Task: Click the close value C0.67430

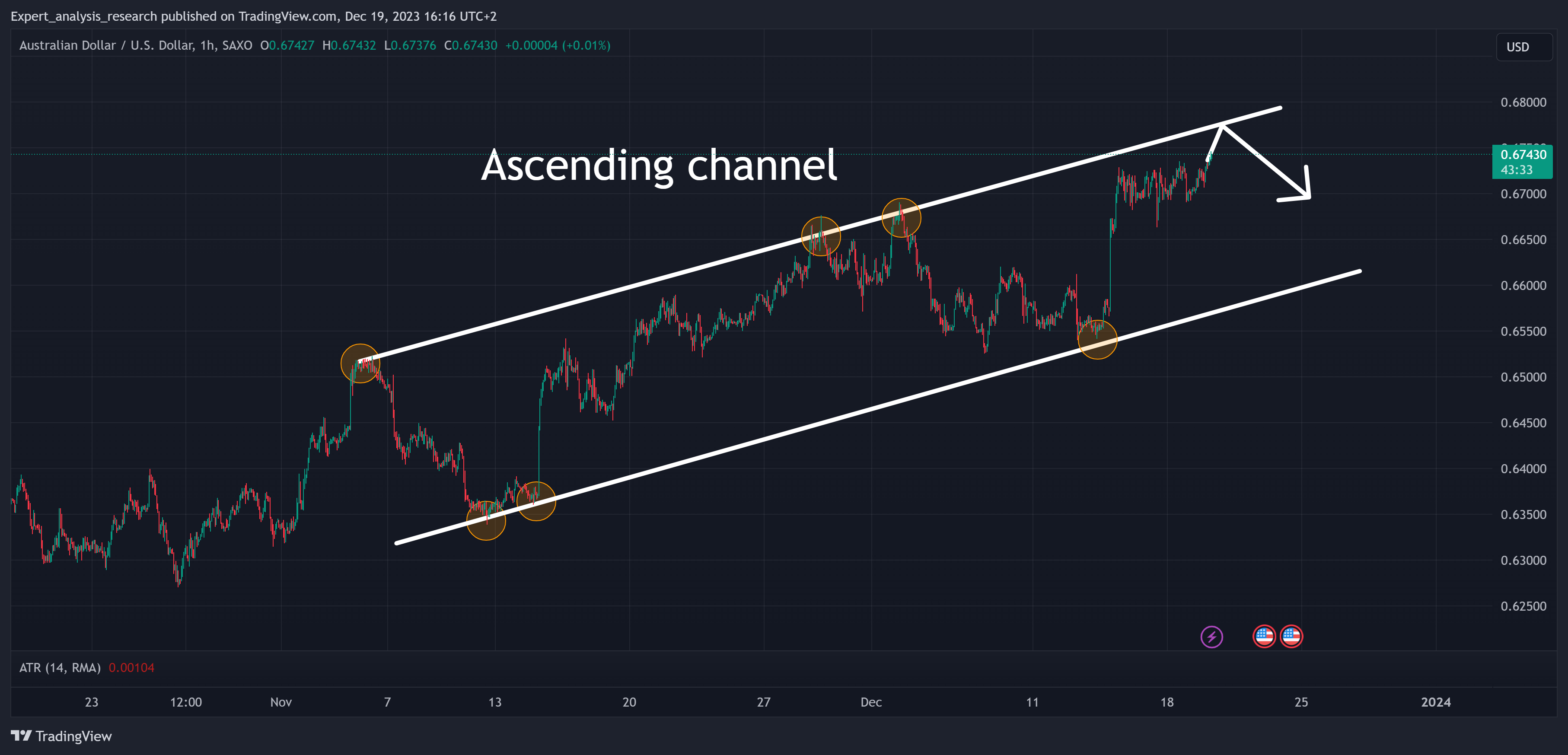Action: [x=471, y=45]
